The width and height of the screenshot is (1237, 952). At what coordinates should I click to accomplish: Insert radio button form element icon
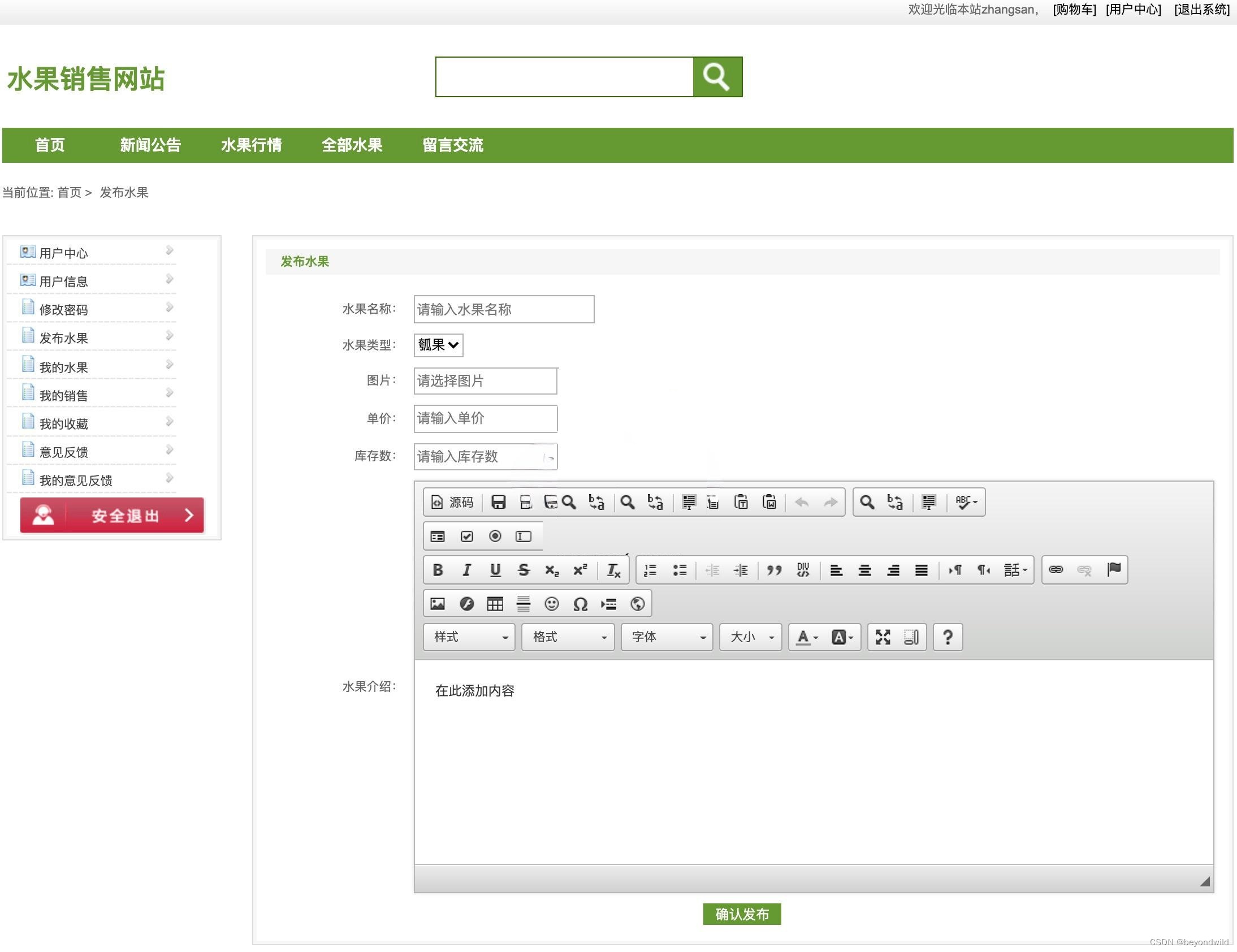(x=495, y=536)
